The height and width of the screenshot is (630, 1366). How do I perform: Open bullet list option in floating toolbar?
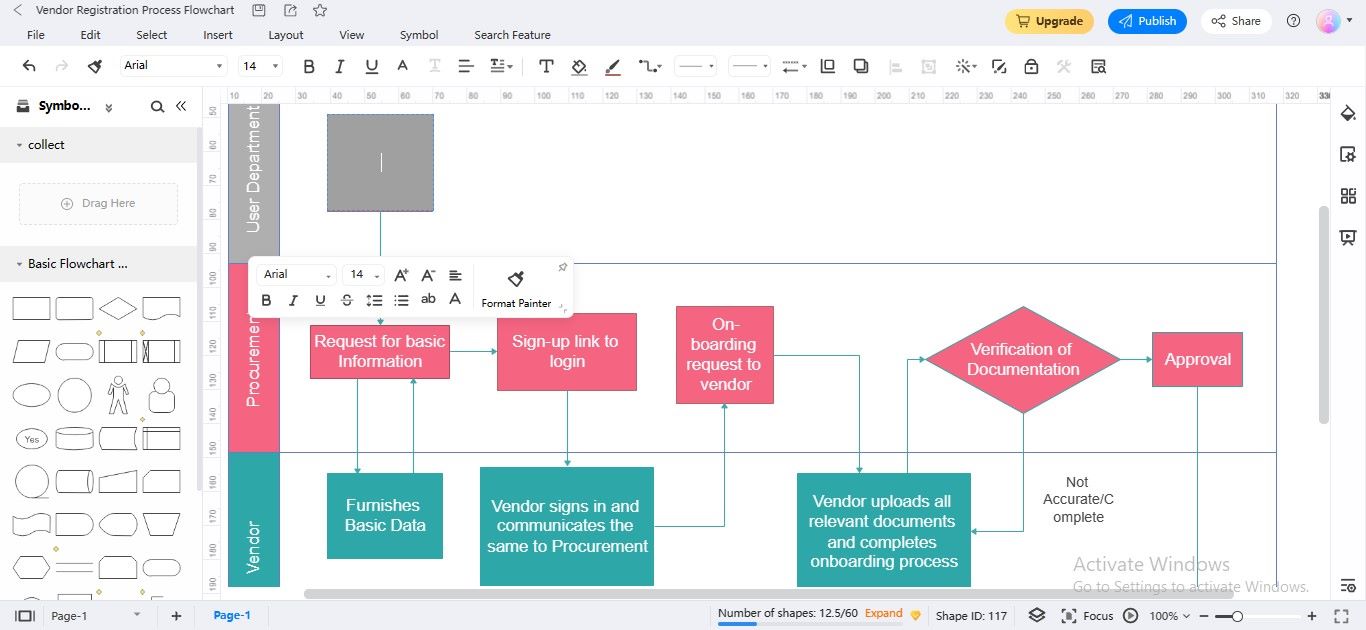click(401, 300)
